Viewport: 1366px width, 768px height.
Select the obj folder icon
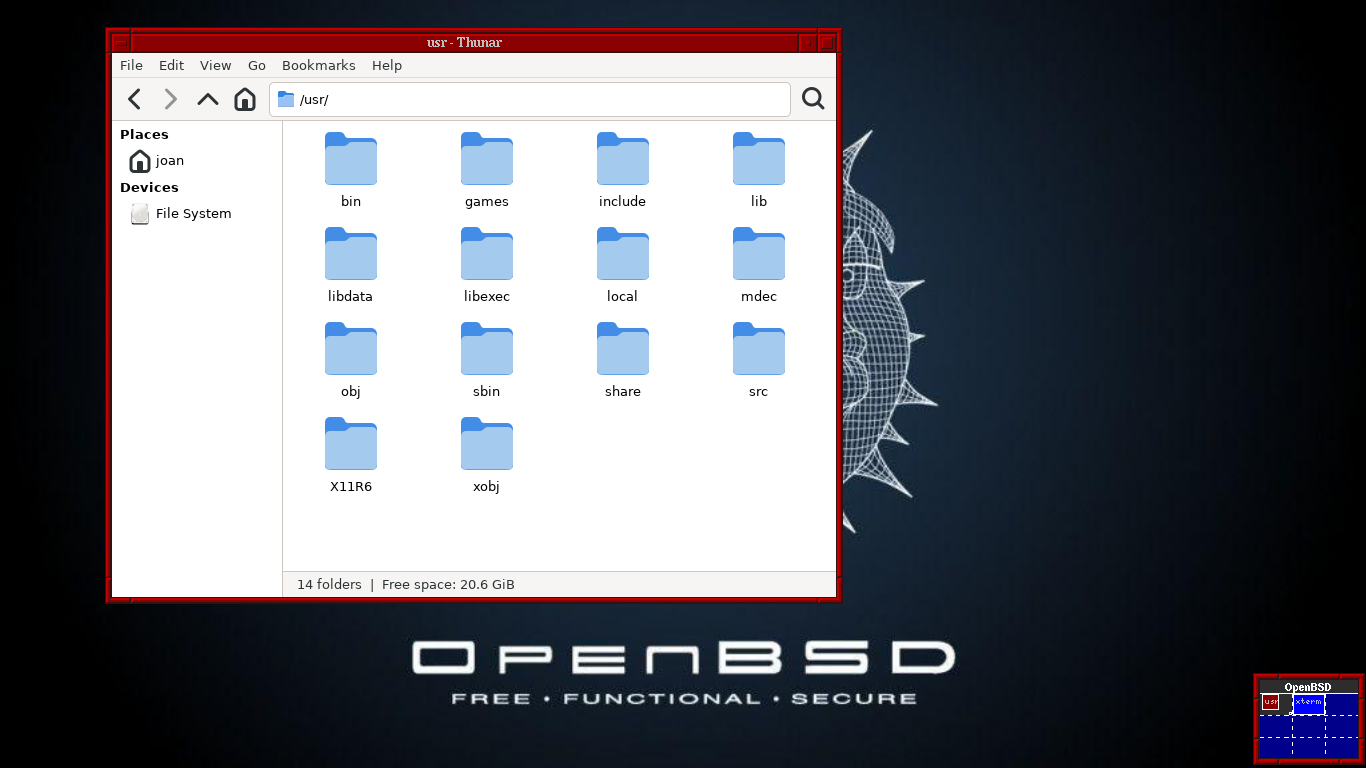point(351,349)
